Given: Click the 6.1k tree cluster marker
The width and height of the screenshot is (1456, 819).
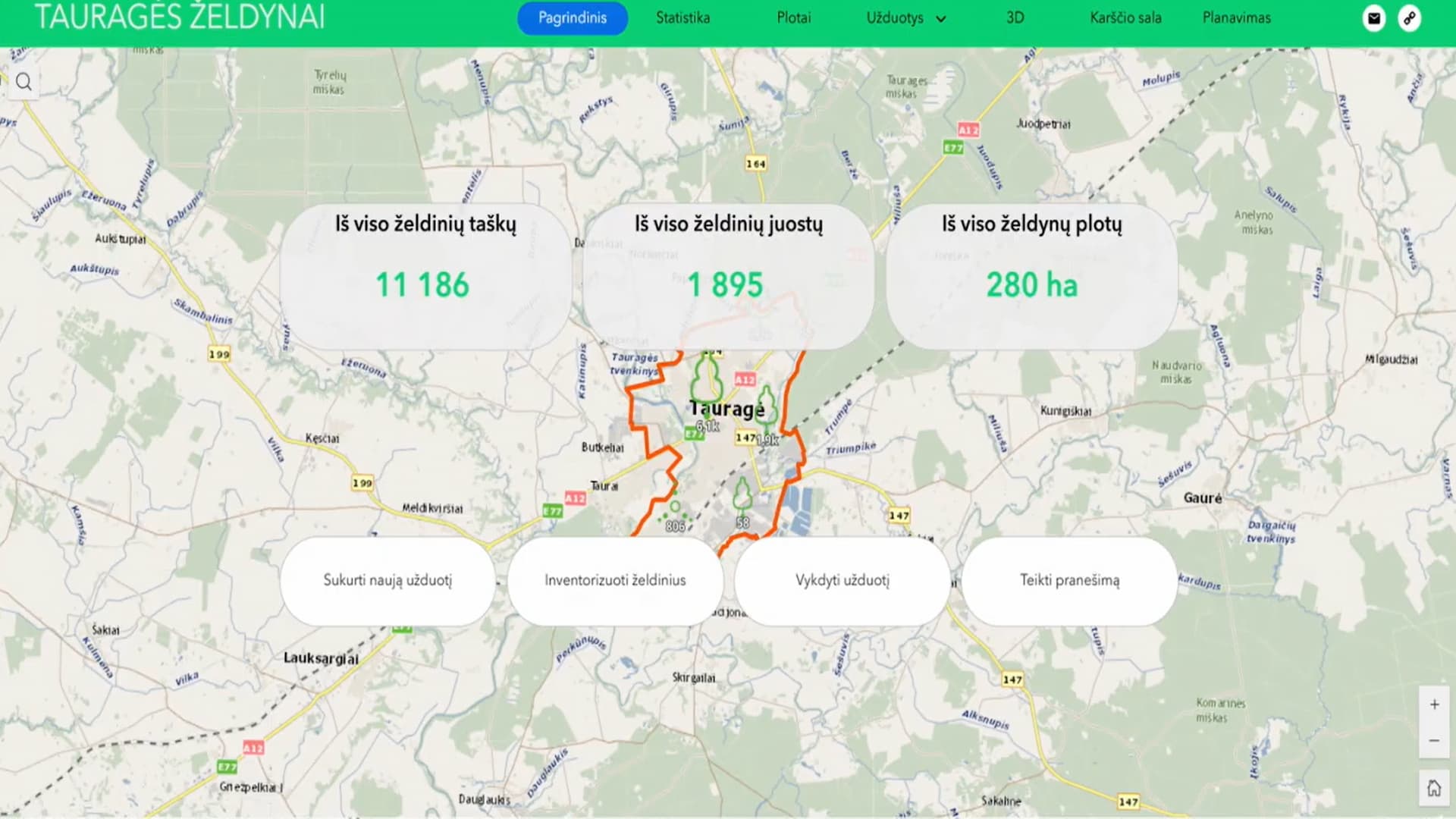Looking at the screenshot, I should (x=707, y=383).
